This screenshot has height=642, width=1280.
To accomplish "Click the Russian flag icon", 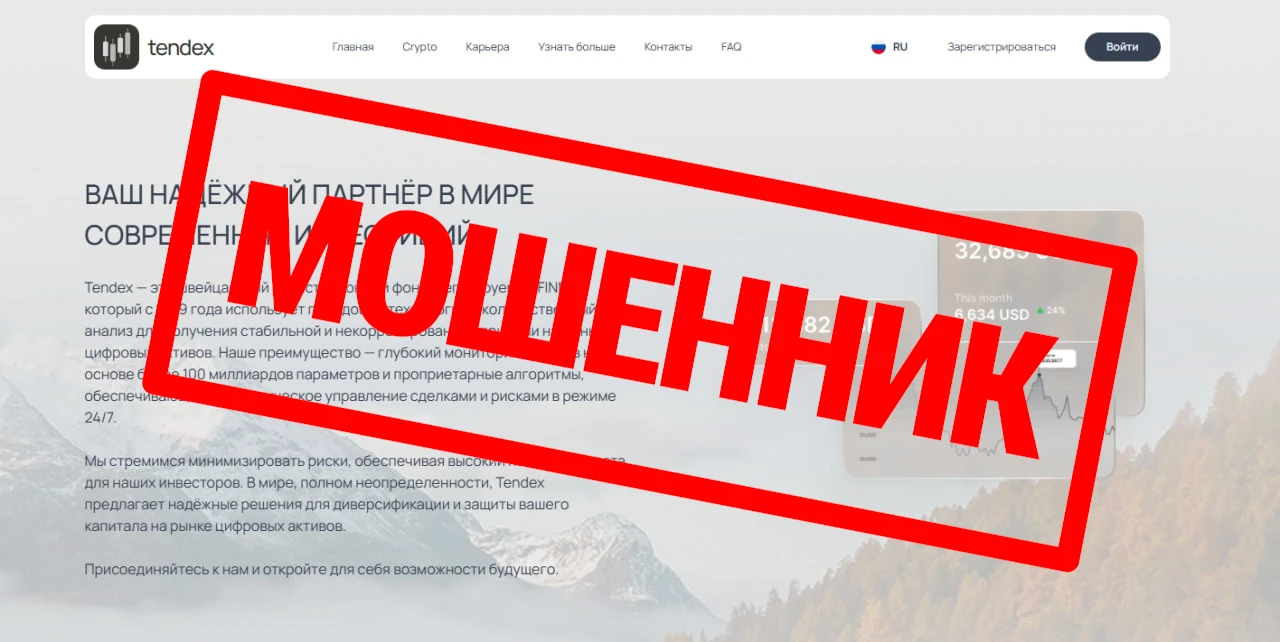I will pos(878,47).
